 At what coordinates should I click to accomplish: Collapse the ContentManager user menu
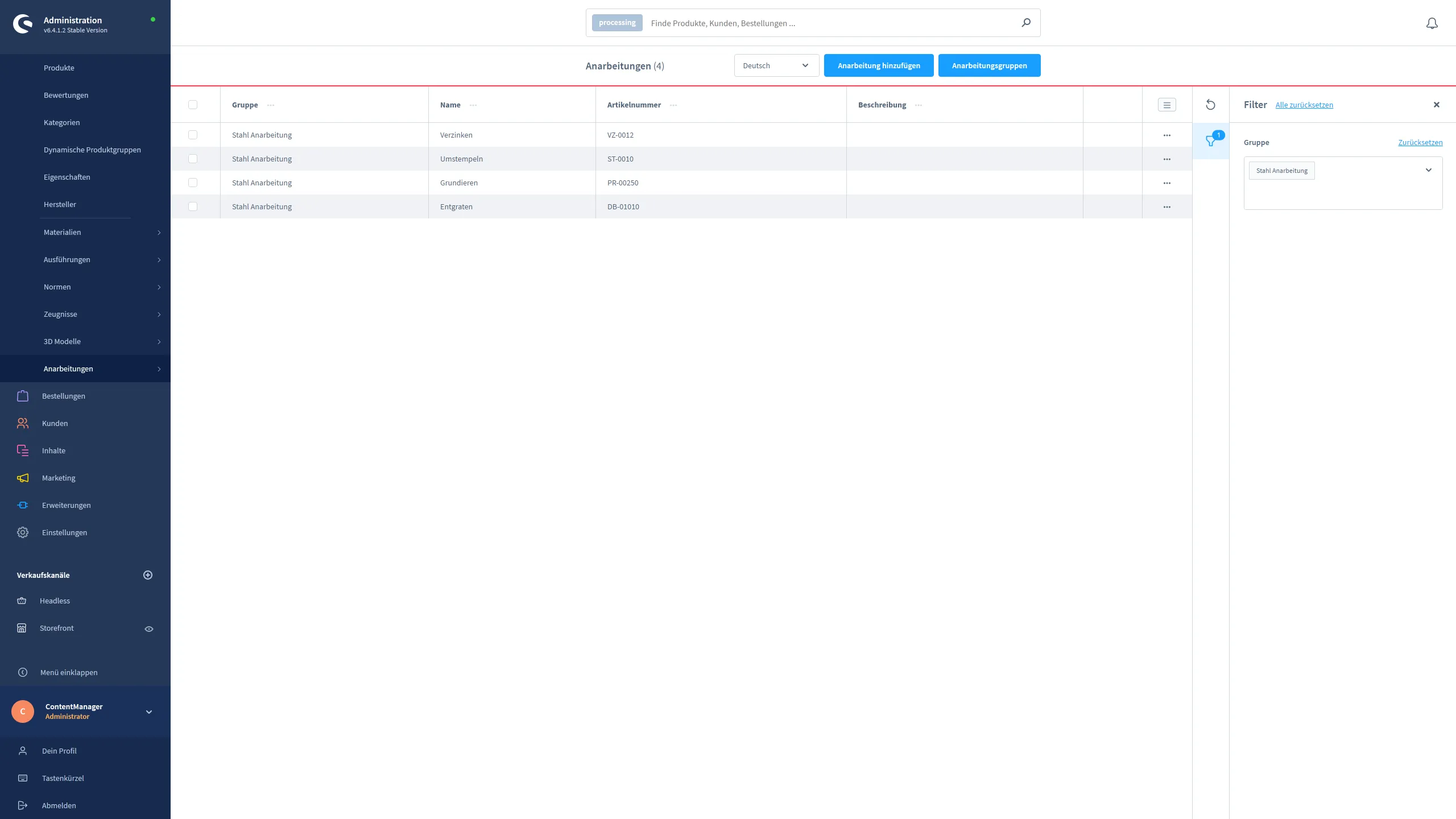click(149, 712)
